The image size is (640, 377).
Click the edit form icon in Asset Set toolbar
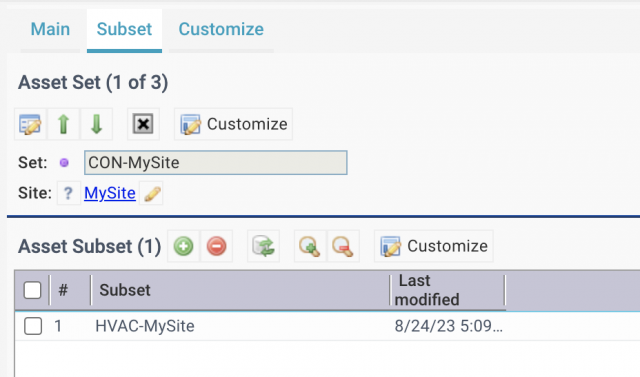[x=30, y=124]
